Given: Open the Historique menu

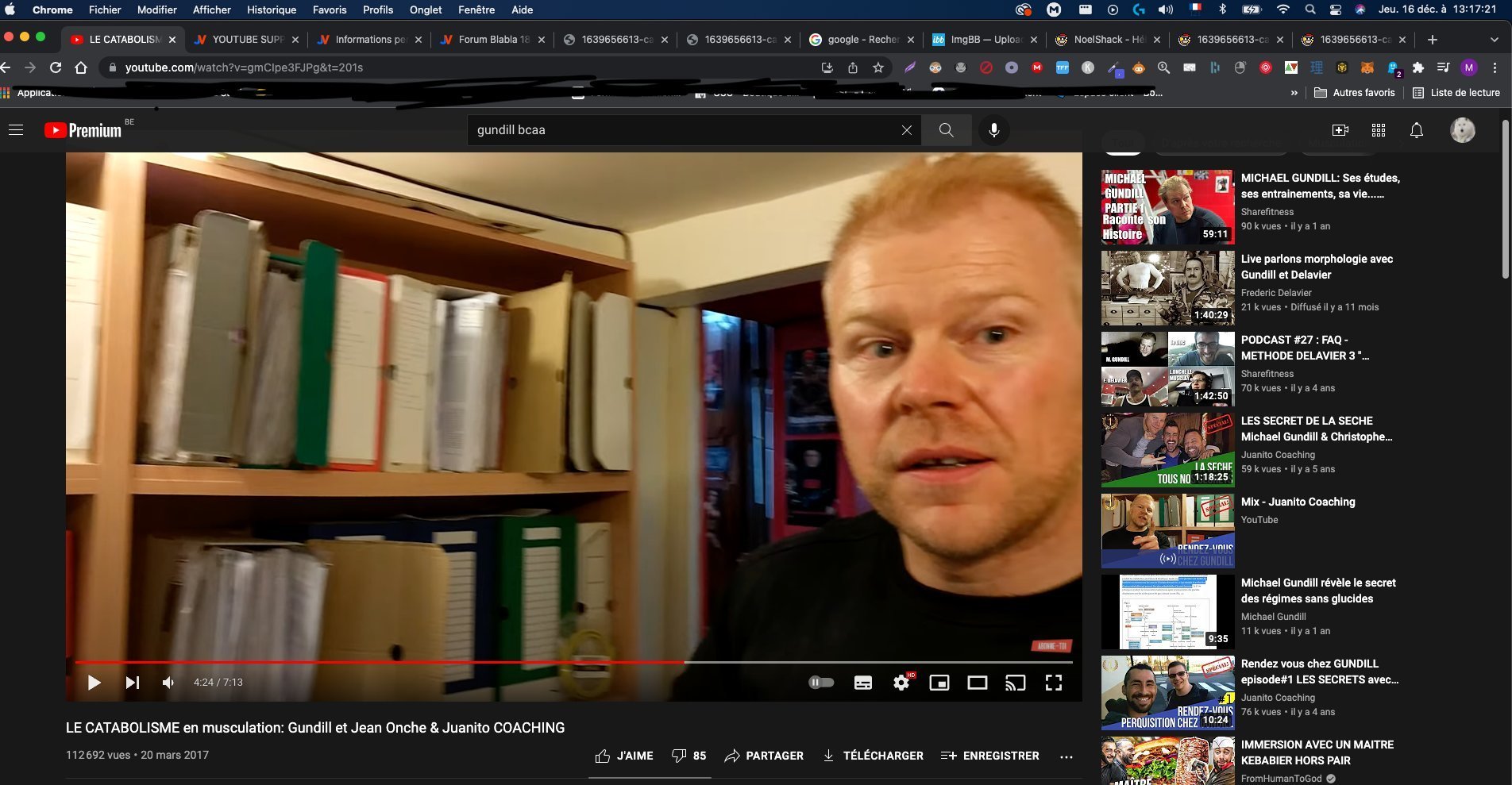Looking at the screenshot, I should pyautogui.click(x=272, y=10).
